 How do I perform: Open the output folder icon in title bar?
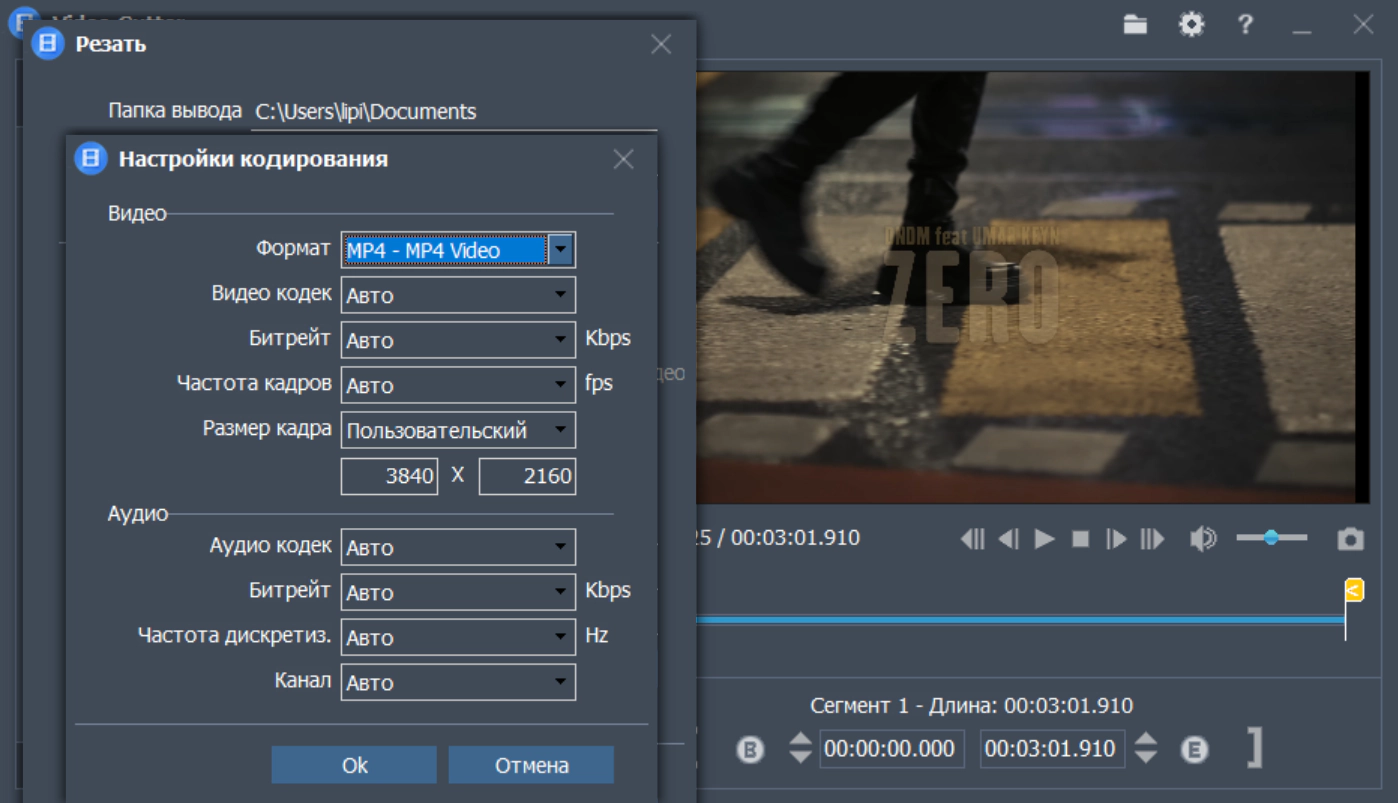1135,25
